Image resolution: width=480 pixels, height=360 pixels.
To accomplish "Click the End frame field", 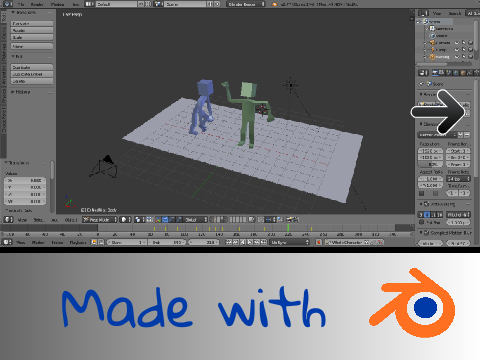I will point(167,242).
